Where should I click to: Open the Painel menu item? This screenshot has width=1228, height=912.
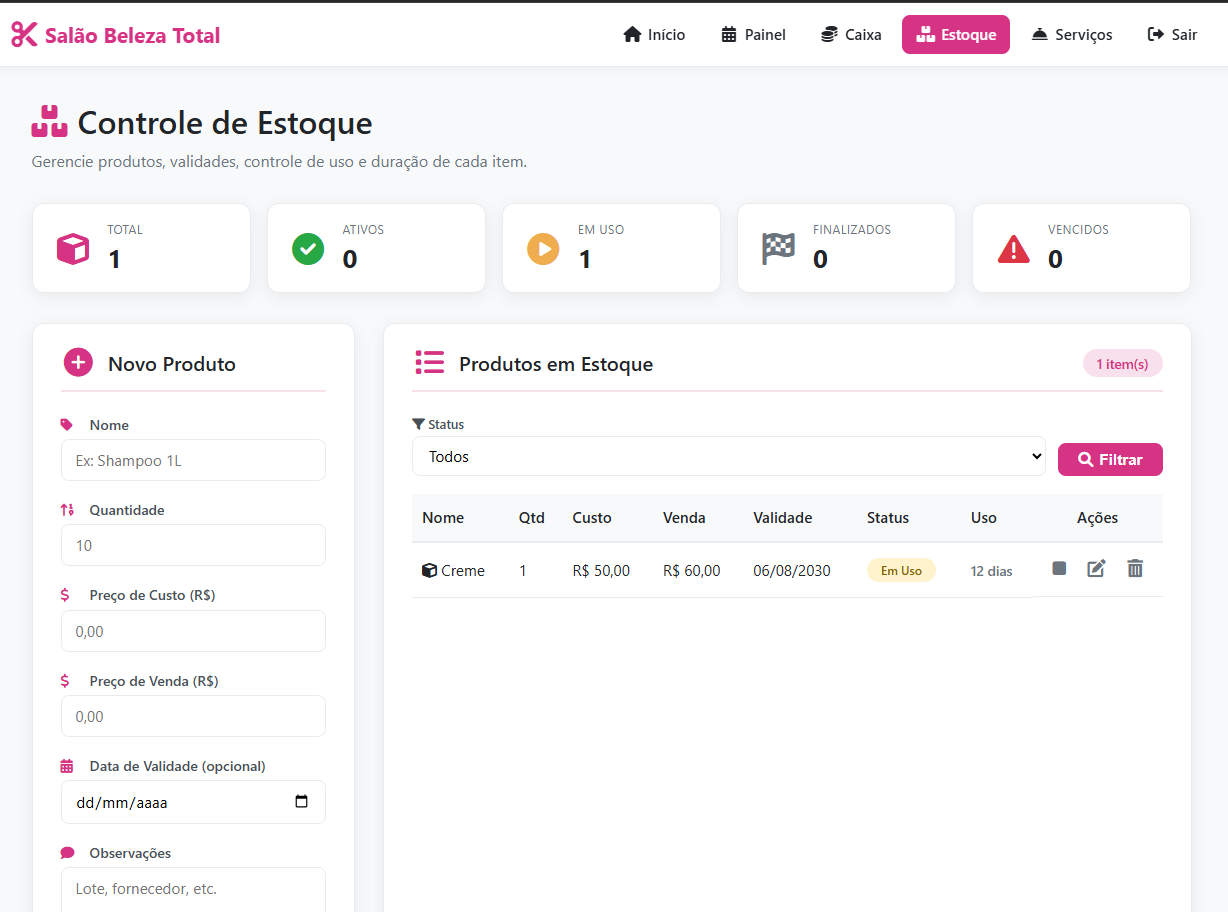pos(753,35)
